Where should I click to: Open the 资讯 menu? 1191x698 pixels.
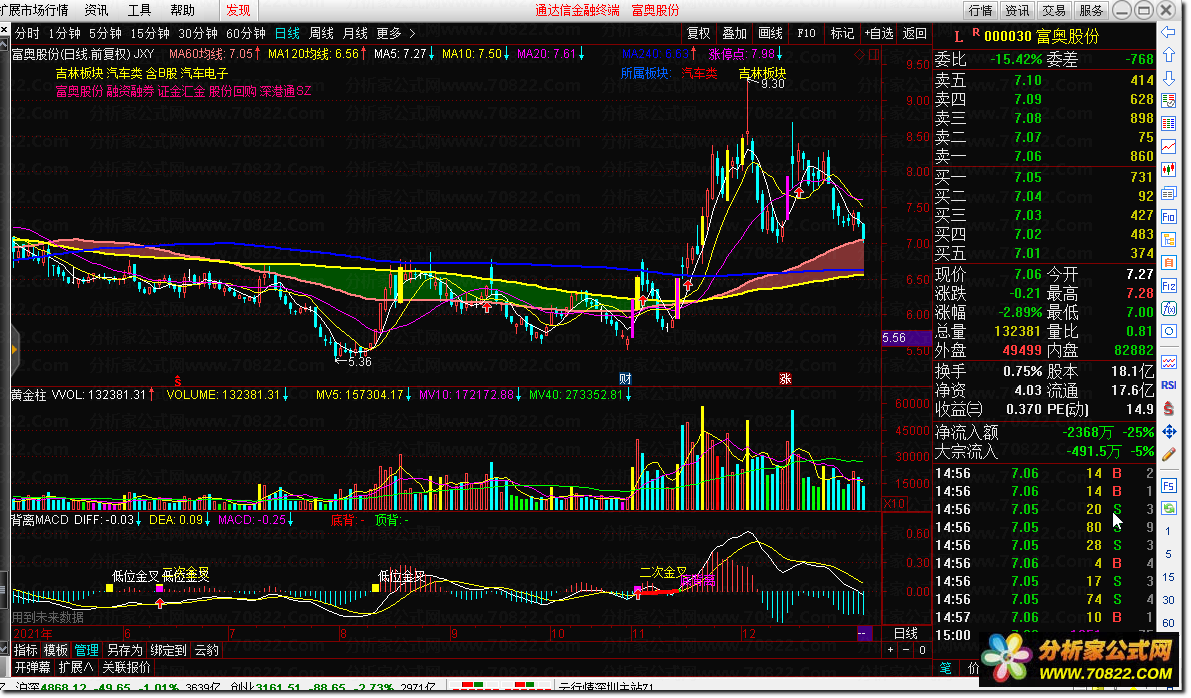(96, 10)
